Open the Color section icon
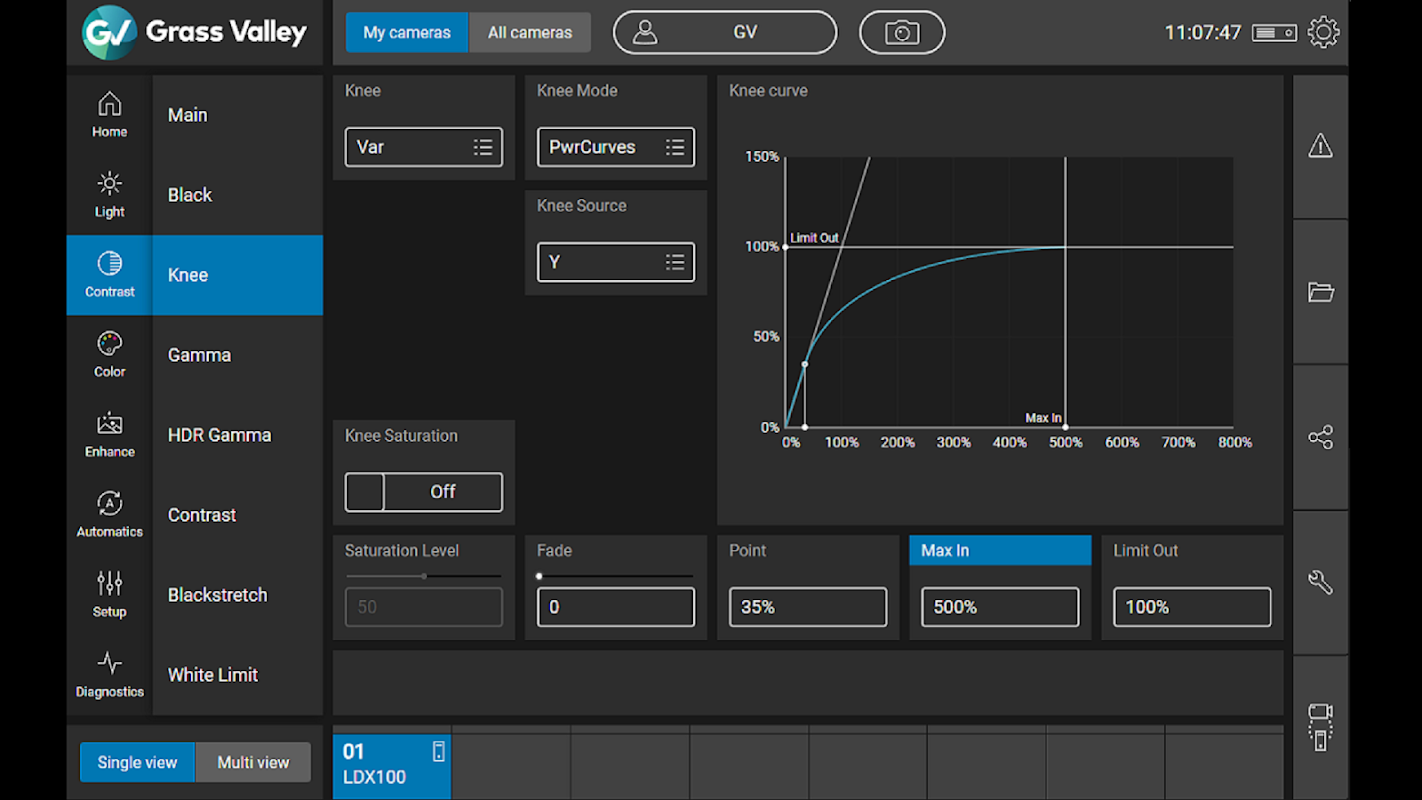1422x800 pixels. point(109,355)
